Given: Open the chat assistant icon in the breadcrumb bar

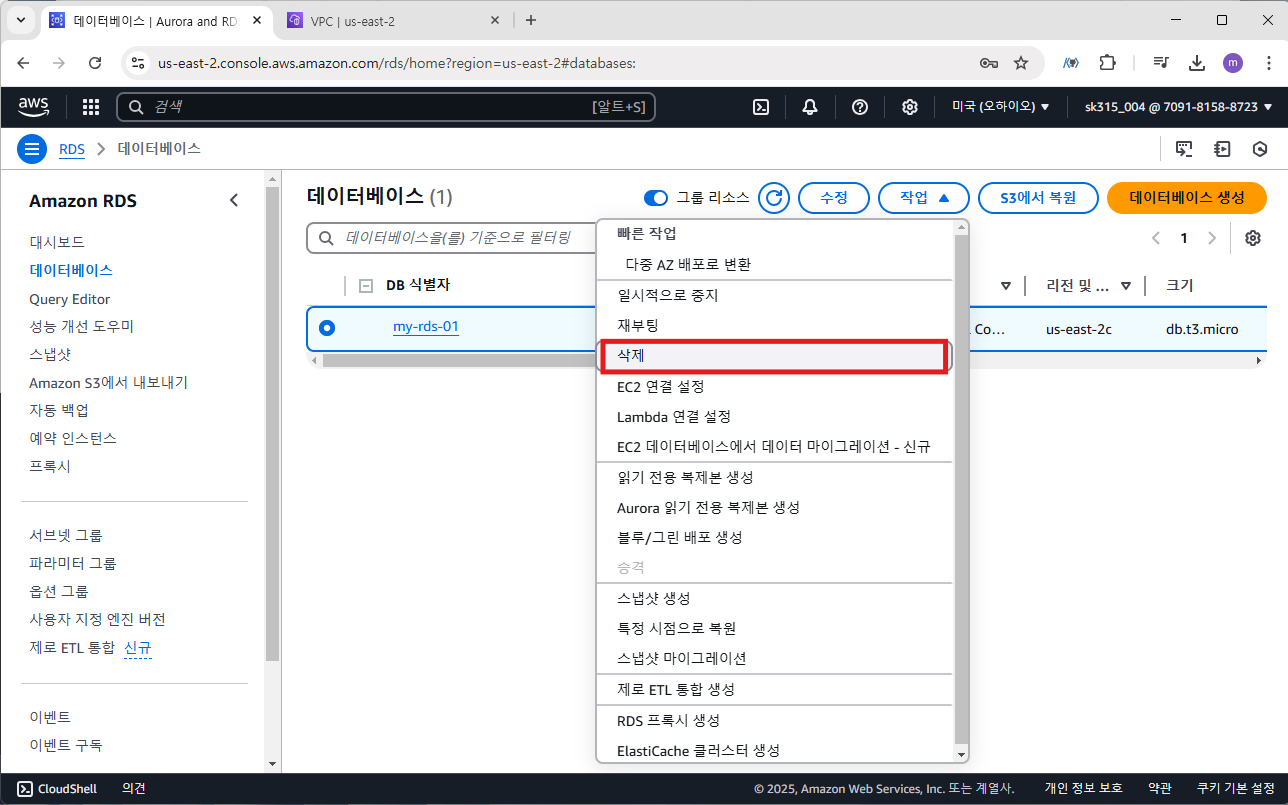Looking at the screenshot, I should coord(1184,149).
